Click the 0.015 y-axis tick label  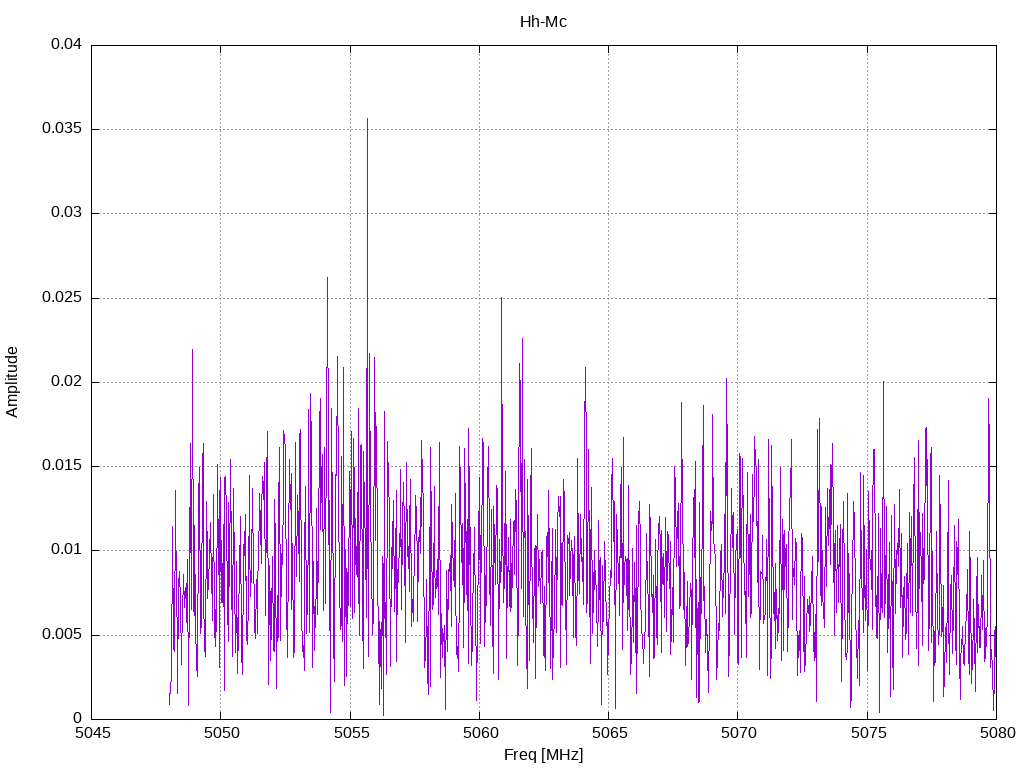(63, 466)
